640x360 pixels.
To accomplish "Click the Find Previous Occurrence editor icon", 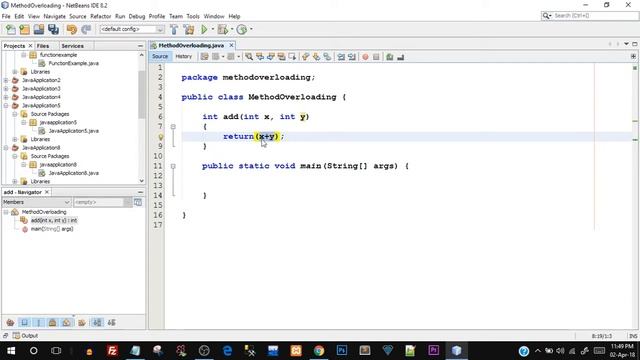I will coord(260,57).
